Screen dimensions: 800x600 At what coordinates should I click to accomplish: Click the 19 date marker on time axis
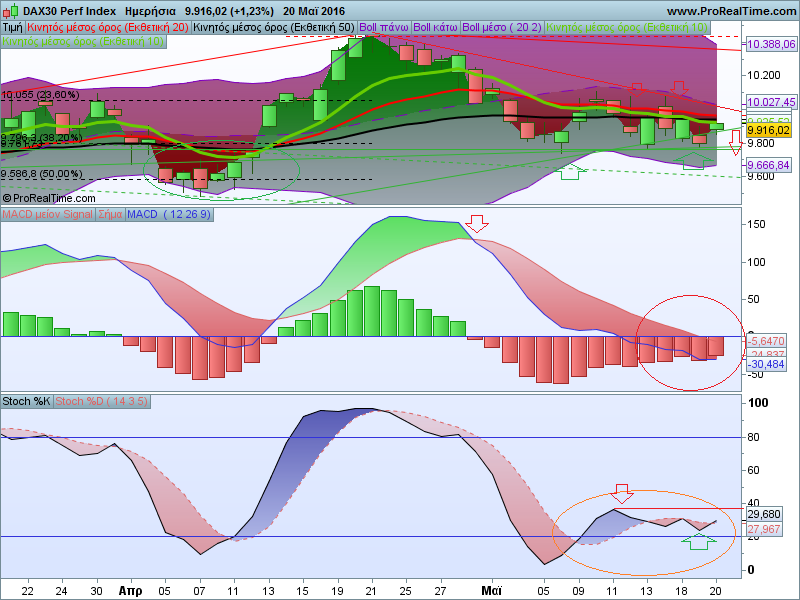[336, 591]
